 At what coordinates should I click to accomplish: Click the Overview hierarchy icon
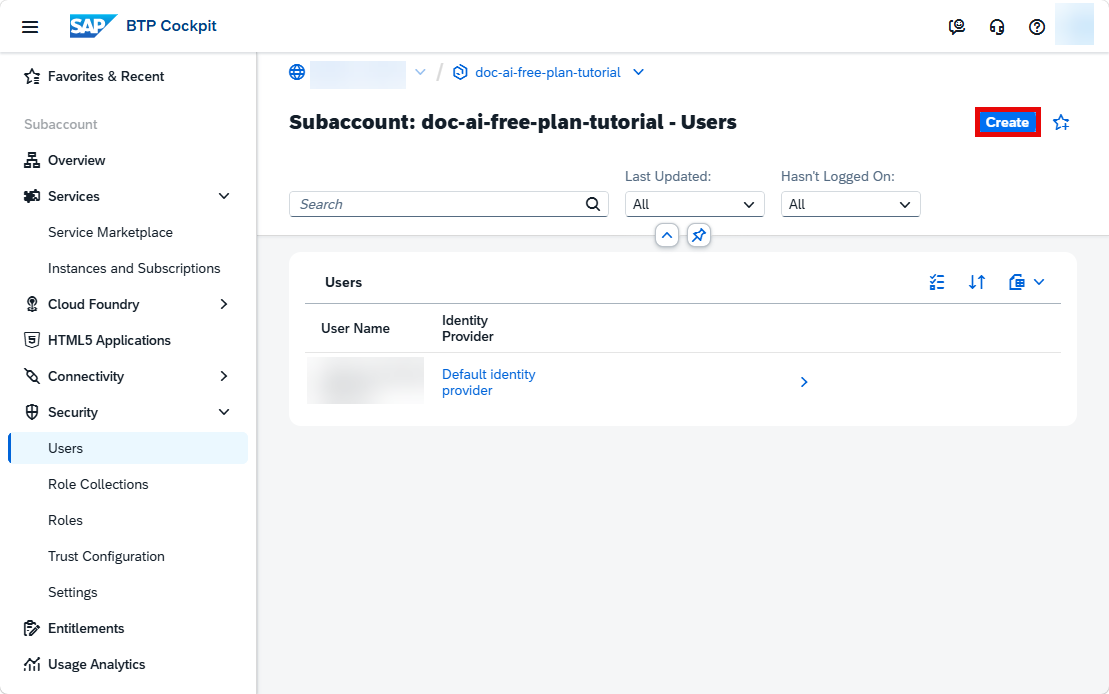32,161
